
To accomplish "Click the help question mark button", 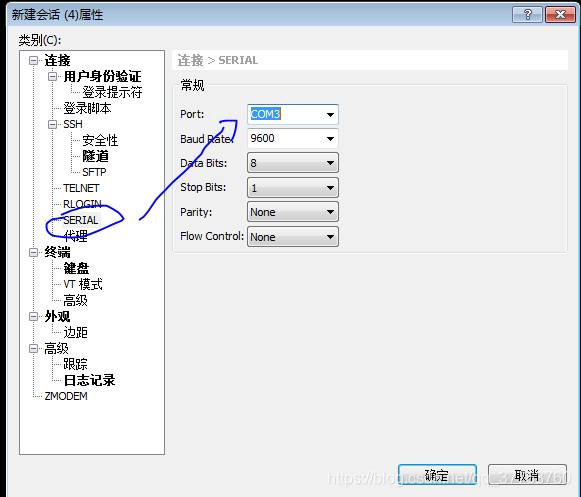I will click(527, 15).
